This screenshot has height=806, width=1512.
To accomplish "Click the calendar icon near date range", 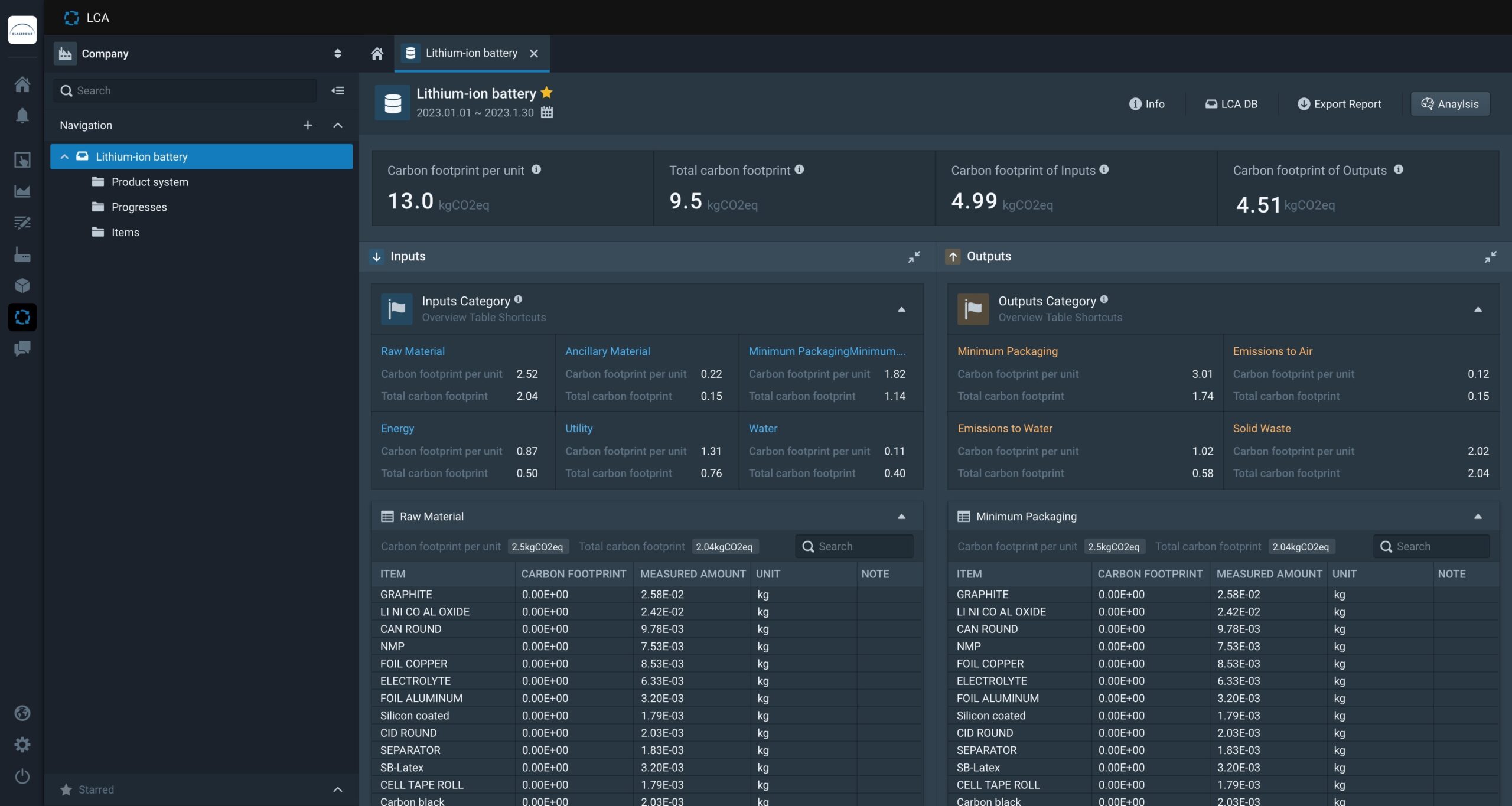I will point(546,112).
